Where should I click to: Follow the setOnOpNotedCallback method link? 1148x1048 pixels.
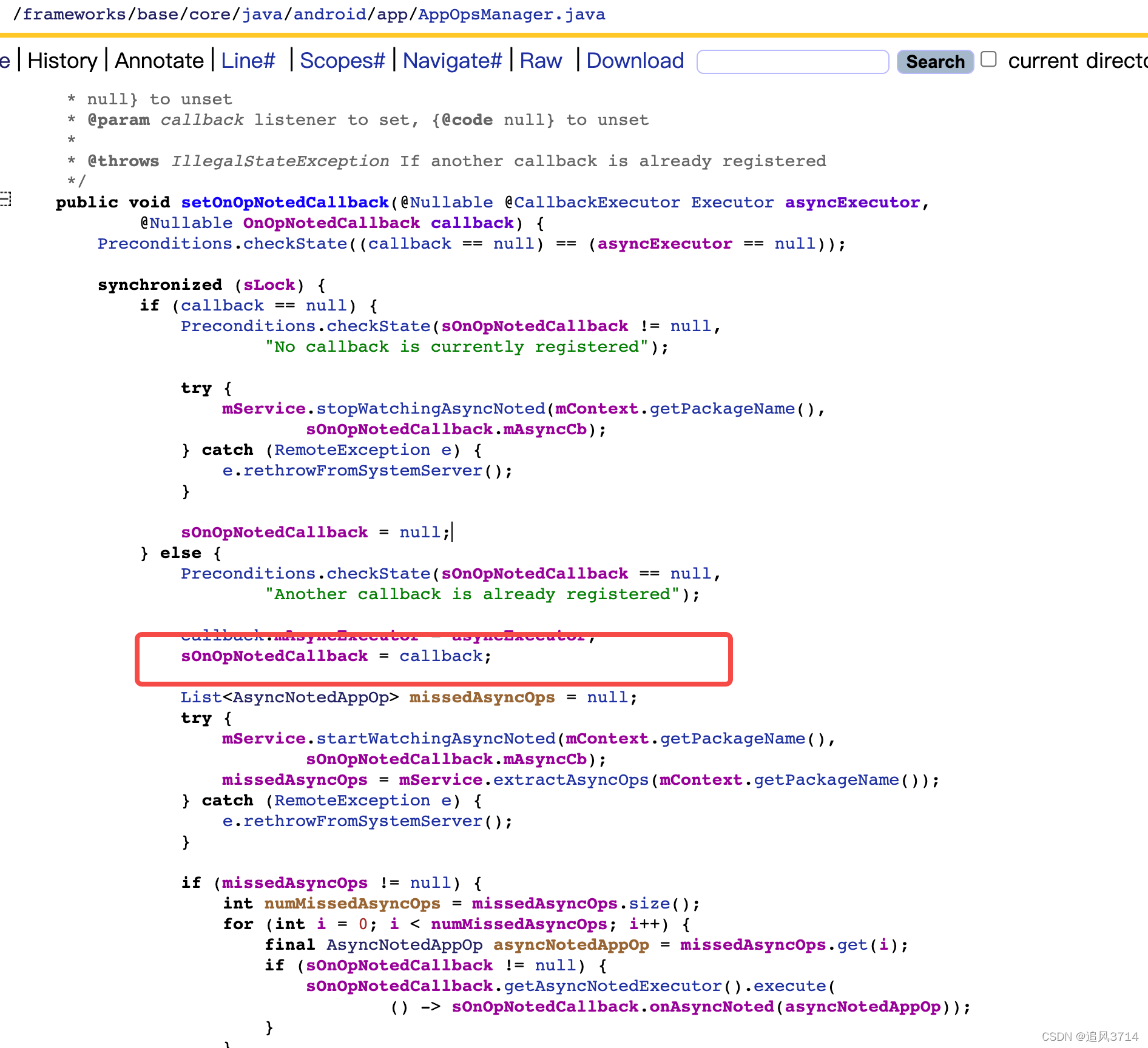pyautogui.click(x=284, y=202)
